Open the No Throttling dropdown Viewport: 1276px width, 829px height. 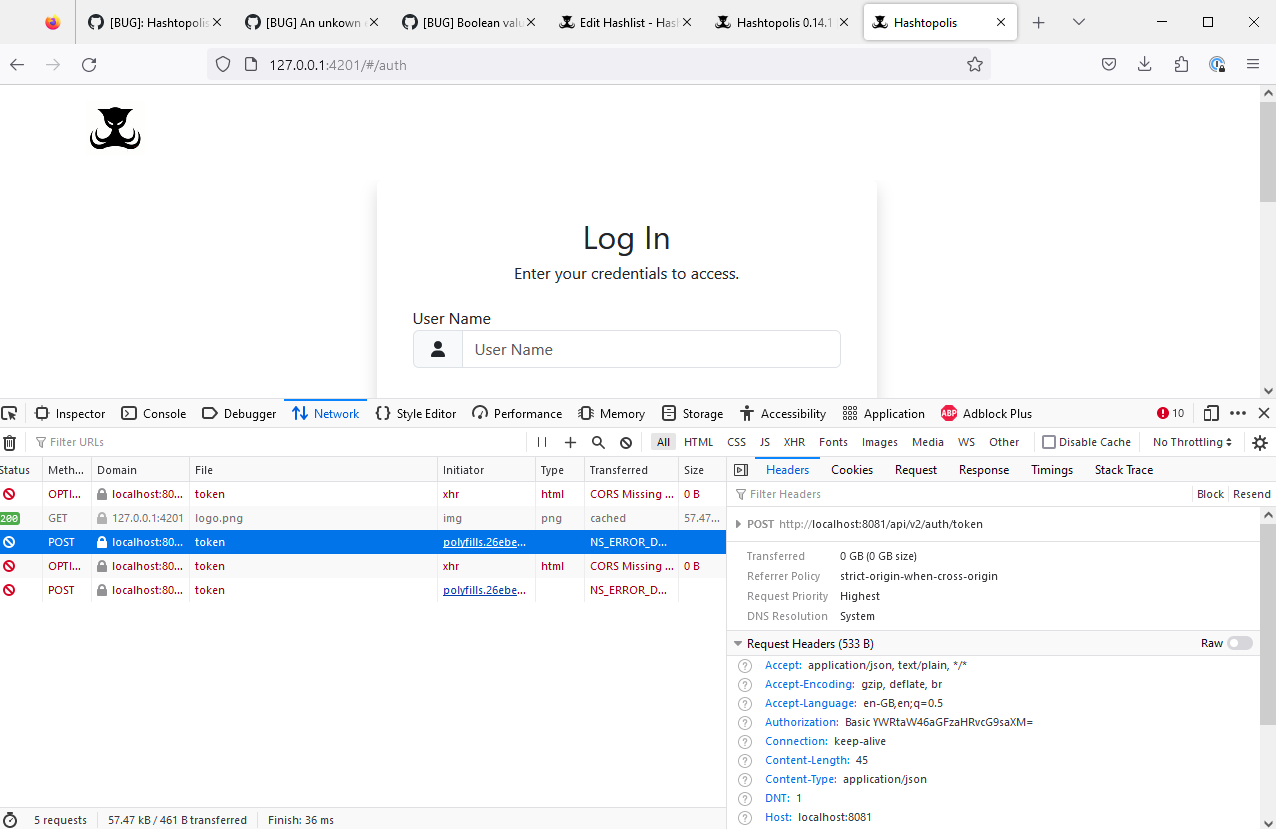pyautogui.click(x=1191, y=442)
